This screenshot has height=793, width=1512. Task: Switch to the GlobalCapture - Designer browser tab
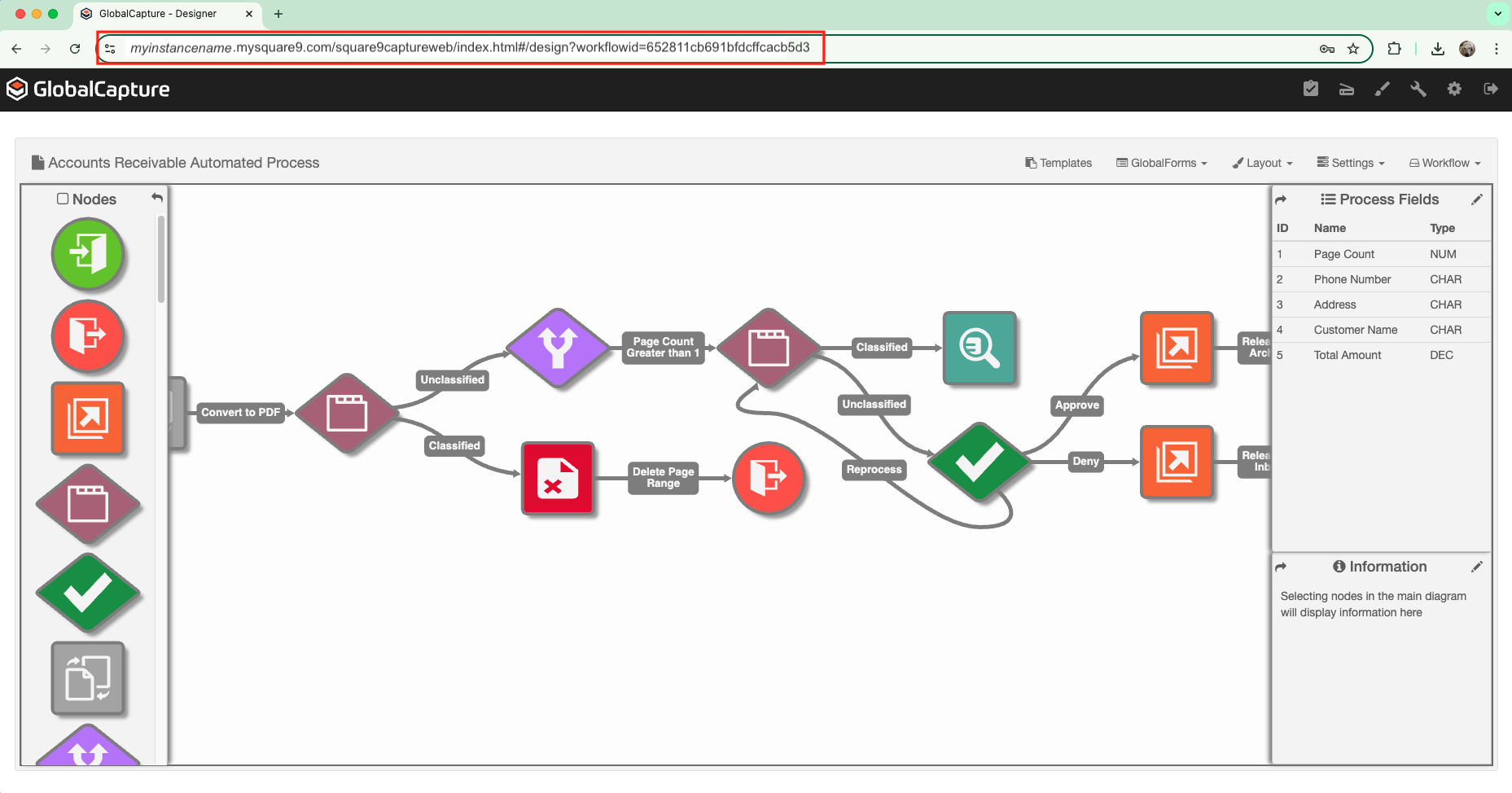(x=159, y=14)
